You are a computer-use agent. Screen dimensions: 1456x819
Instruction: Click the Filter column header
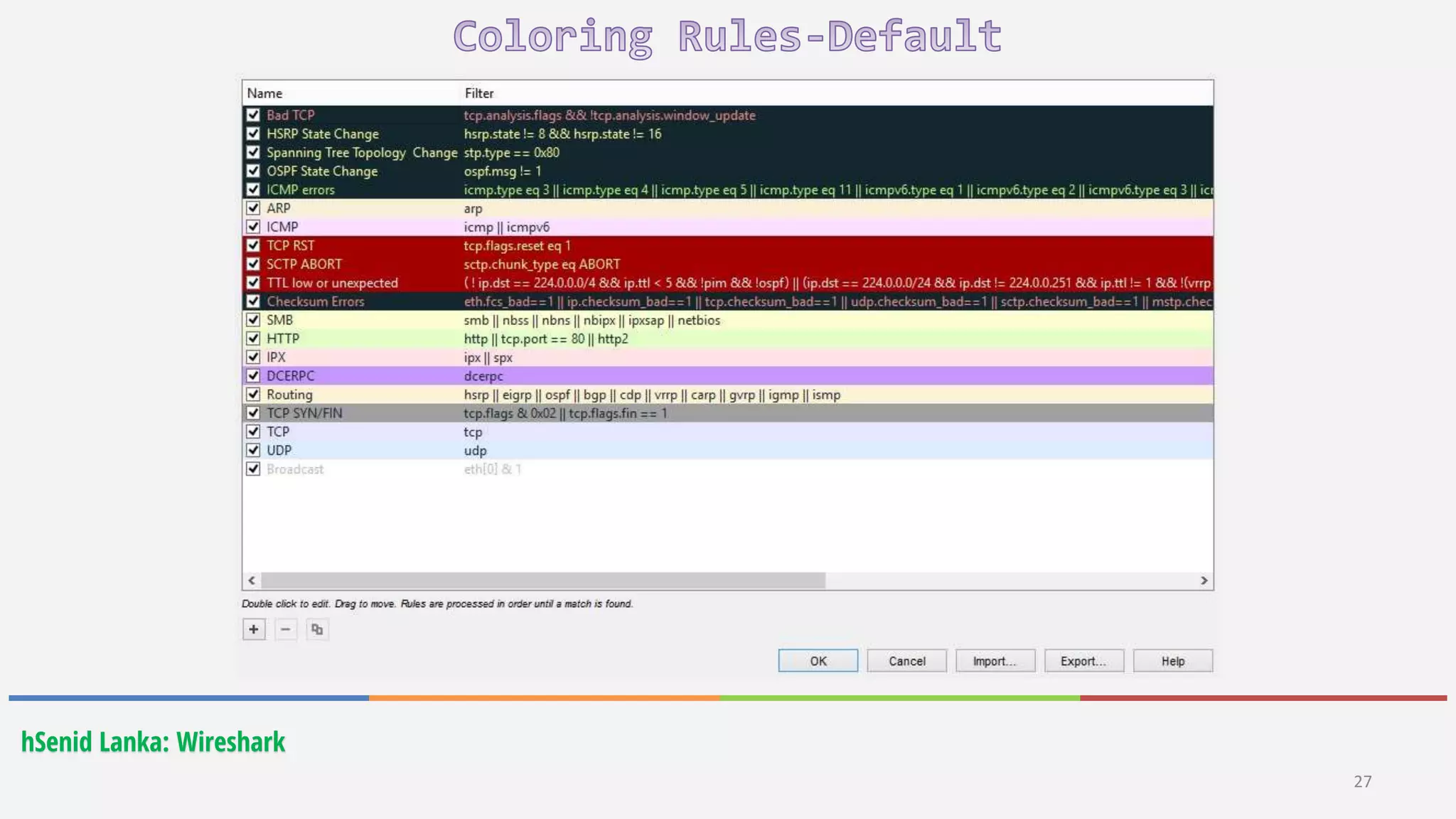coord(479,93)
